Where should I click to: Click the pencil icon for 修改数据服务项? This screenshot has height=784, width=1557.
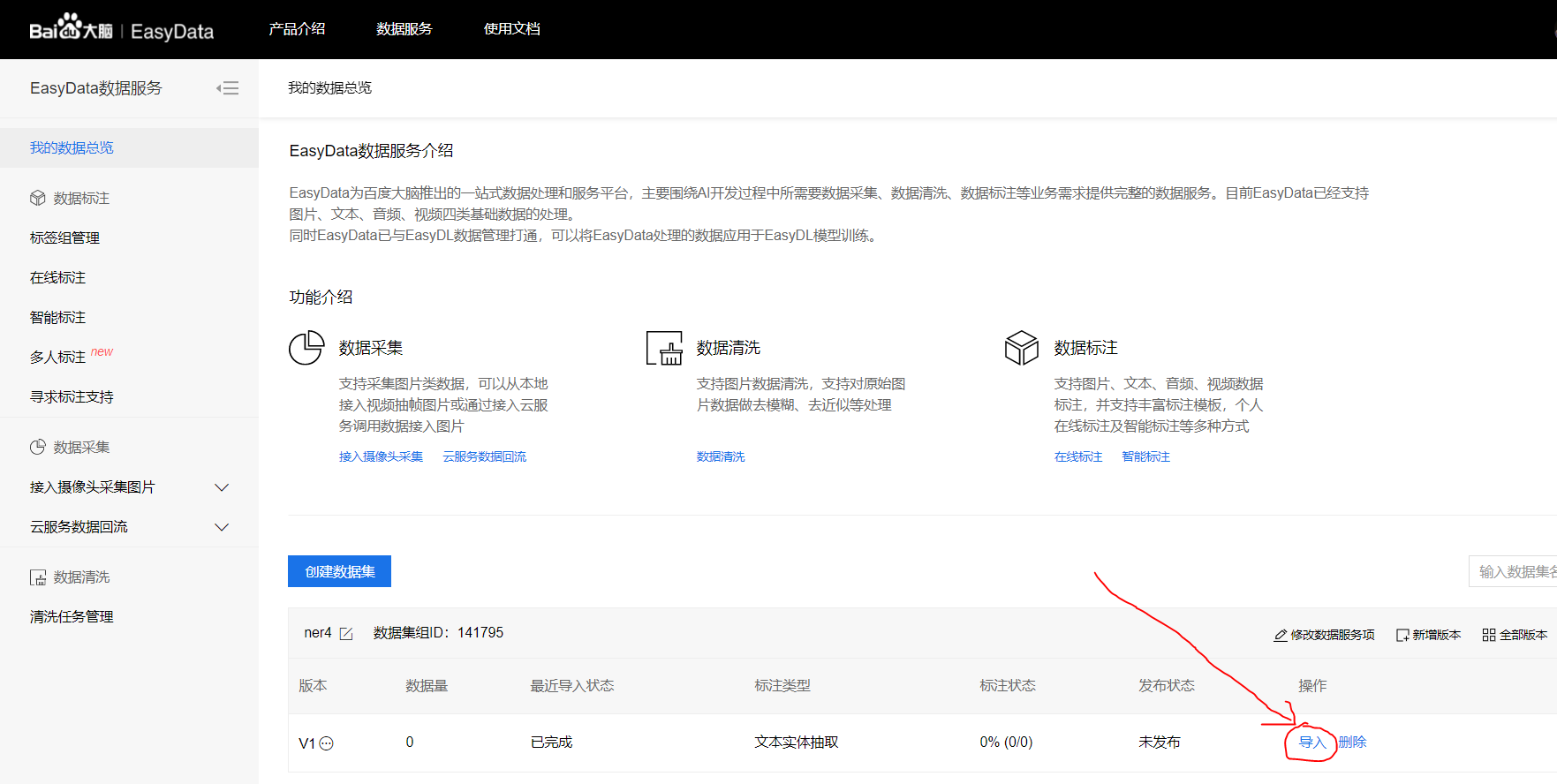click(1281, 635)
